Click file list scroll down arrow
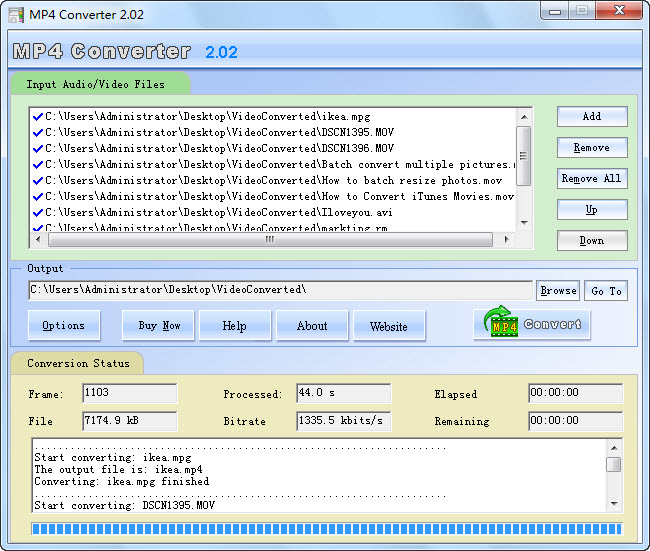 pos(524,223)
